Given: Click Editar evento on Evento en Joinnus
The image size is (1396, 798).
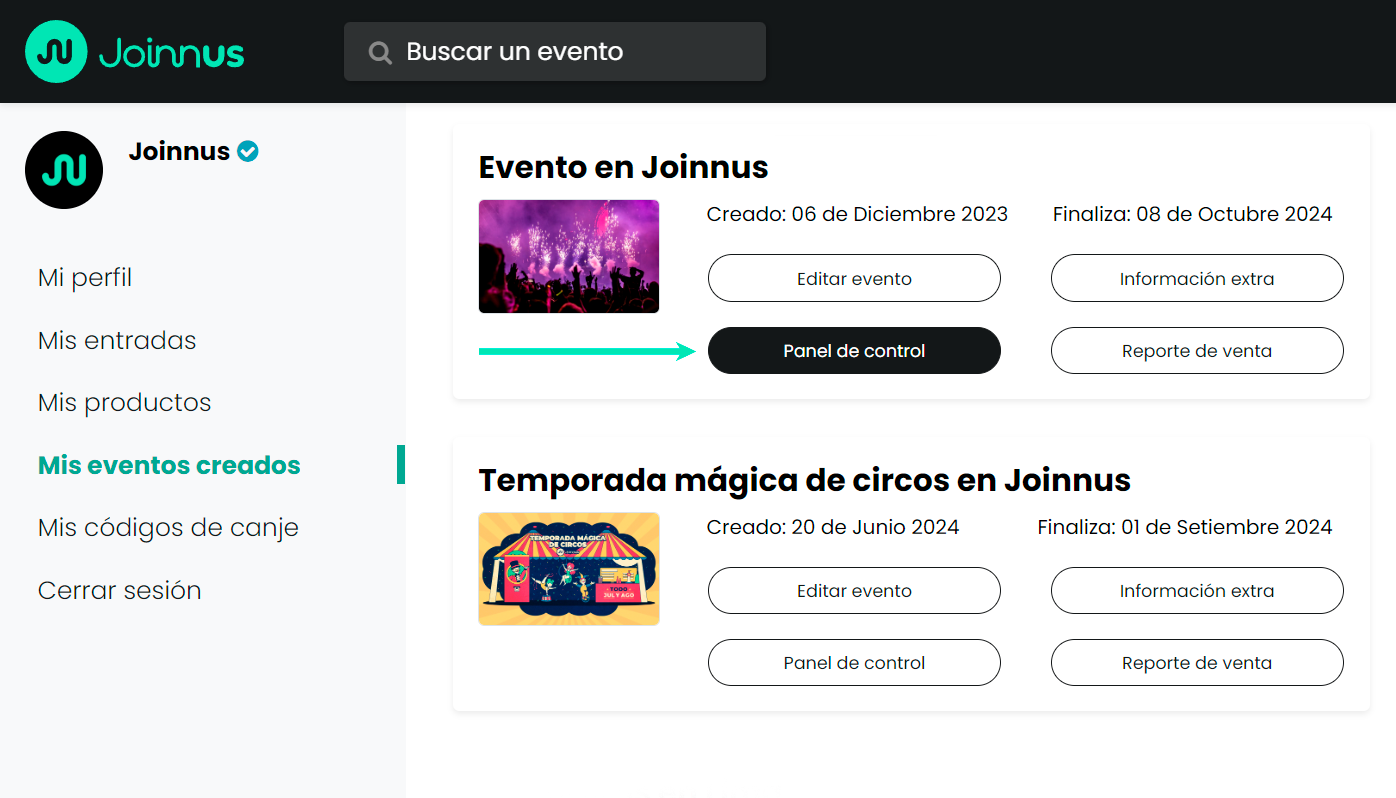Looking at the screenshot, I should tap(854, 278).
